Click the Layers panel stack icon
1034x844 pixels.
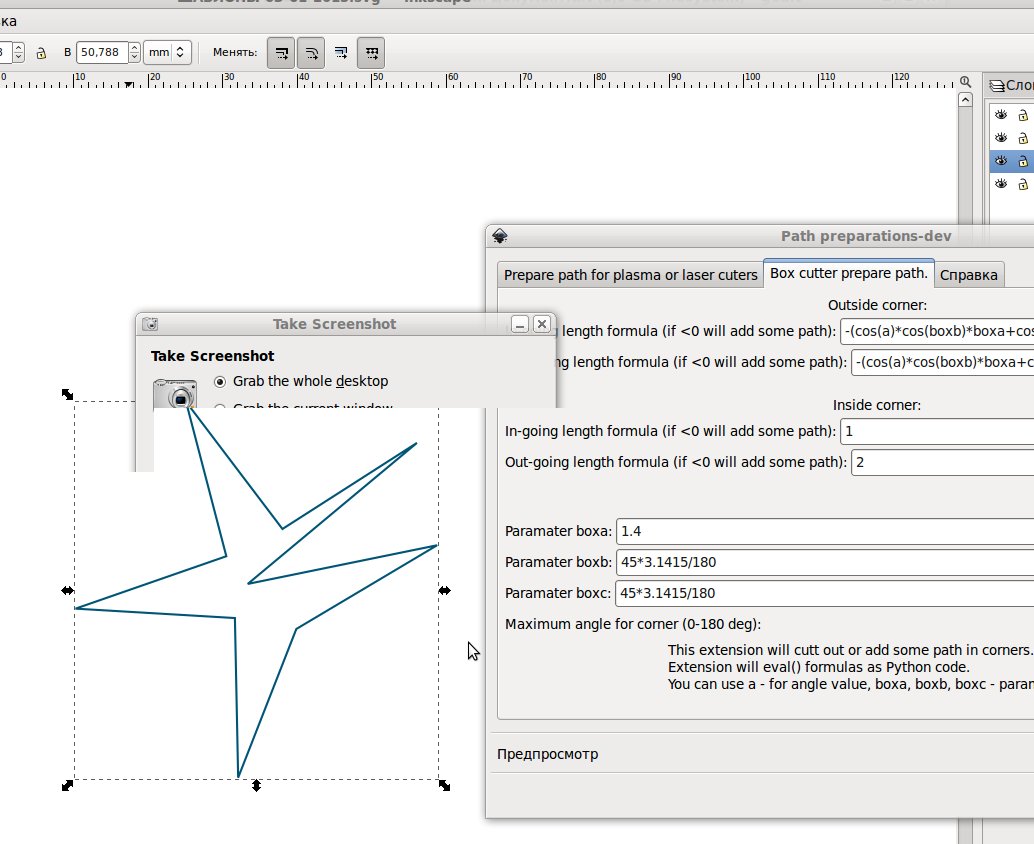coord(996,86)
